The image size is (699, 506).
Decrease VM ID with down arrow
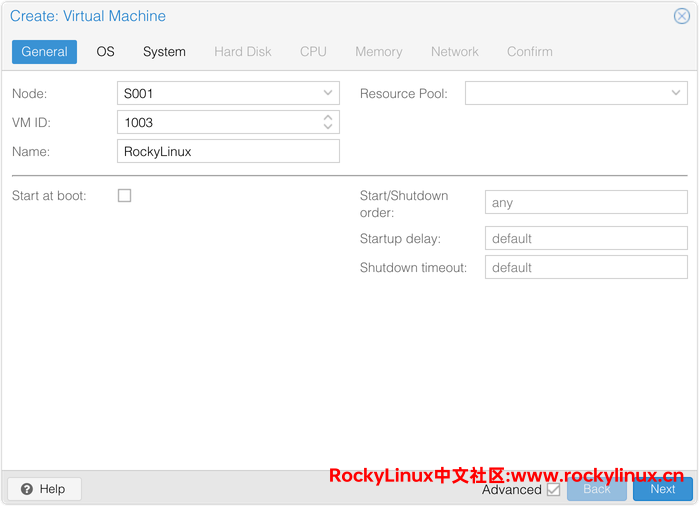[x=328, y=127]
